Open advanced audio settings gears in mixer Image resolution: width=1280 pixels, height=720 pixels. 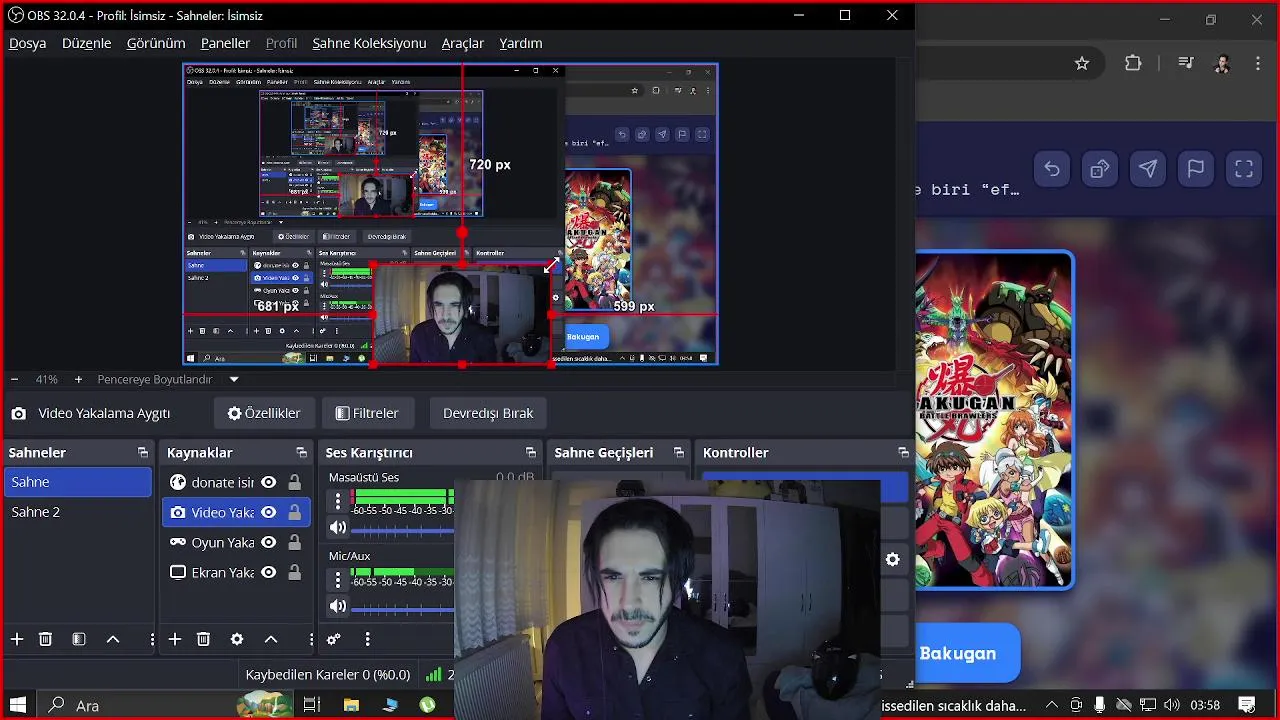tap(334, 639)
